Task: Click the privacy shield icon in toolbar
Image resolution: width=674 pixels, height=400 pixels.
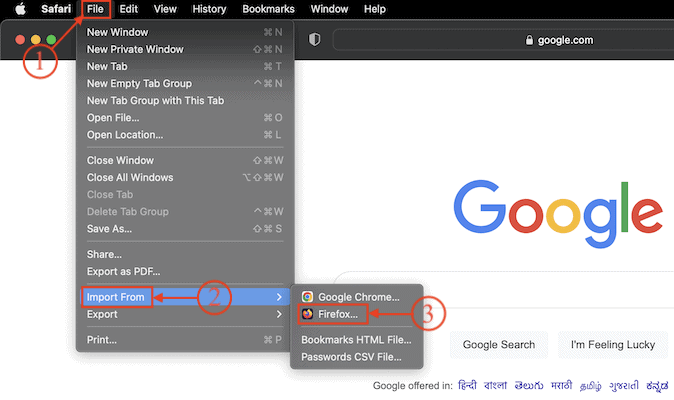Action: pyautogui.click(x=315, y=40)
